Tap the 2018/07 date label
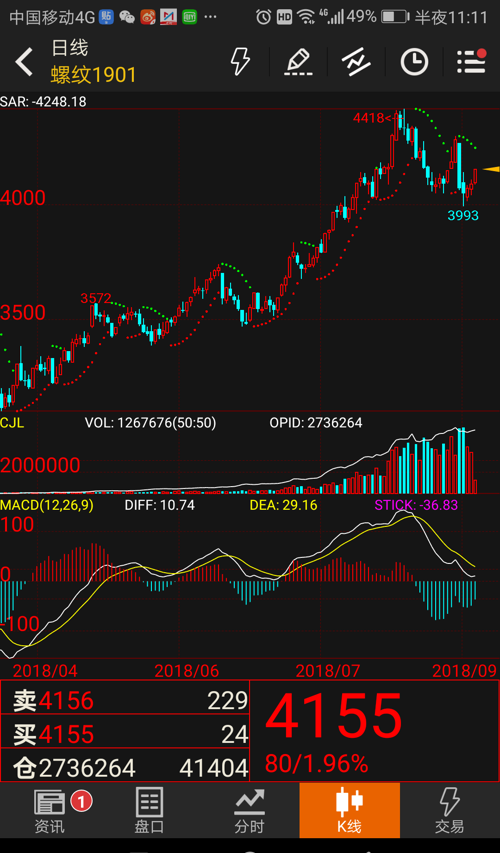The height and width of the screenshot is (853, 500). coord(328,670)
